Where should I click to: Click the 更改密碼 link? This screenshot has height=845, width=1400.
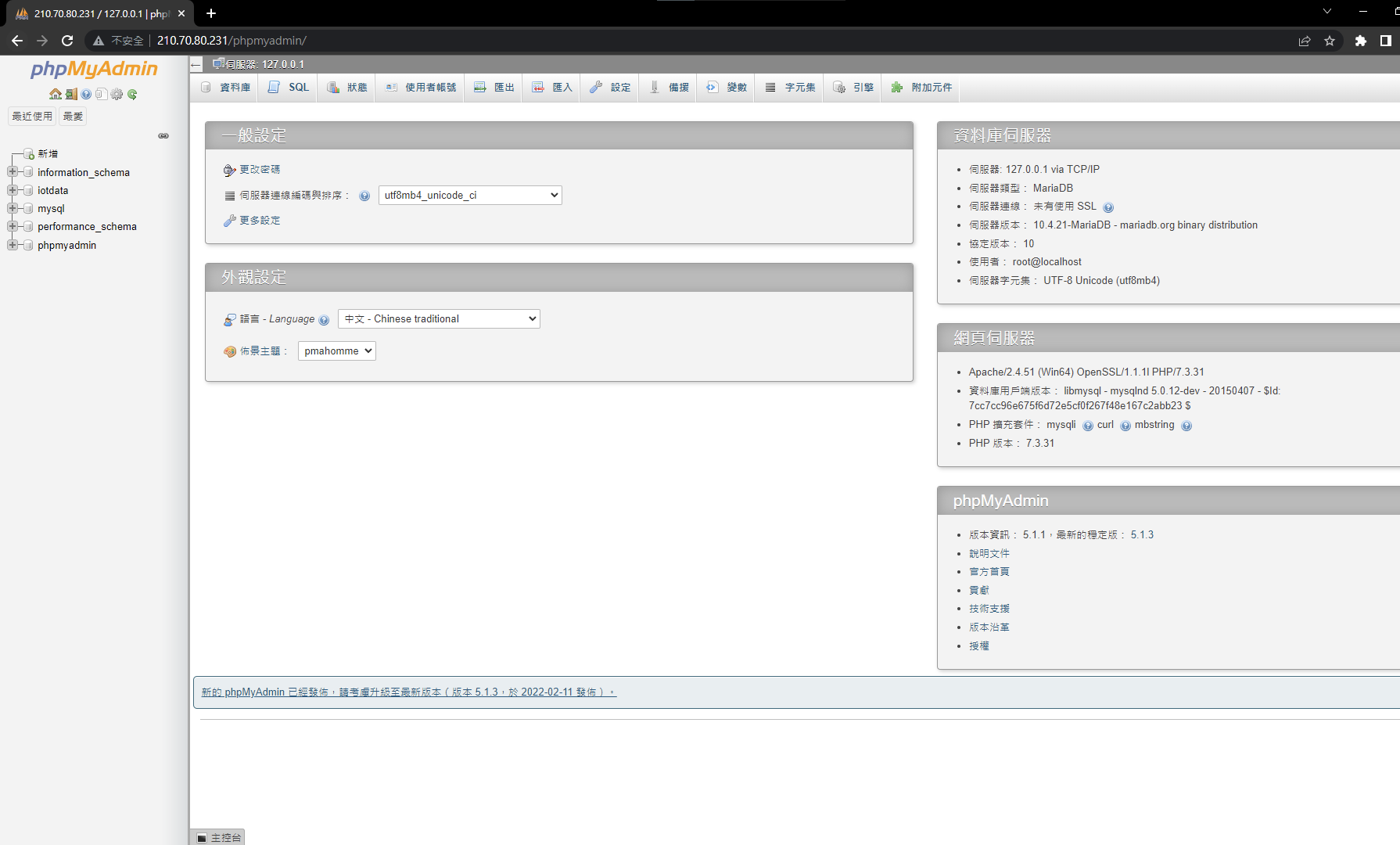click(x=260, y=170)
